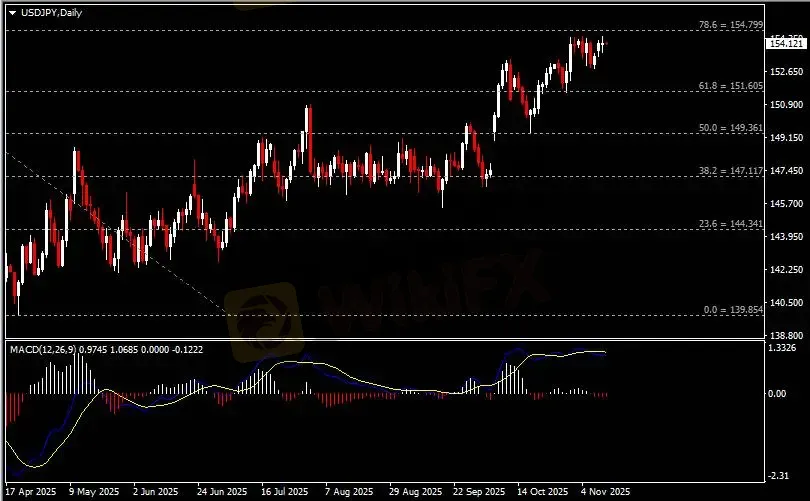Select the 4 Nov 2025 date label
The width and height of the screenshot is (810, 501).
(606, 492)
